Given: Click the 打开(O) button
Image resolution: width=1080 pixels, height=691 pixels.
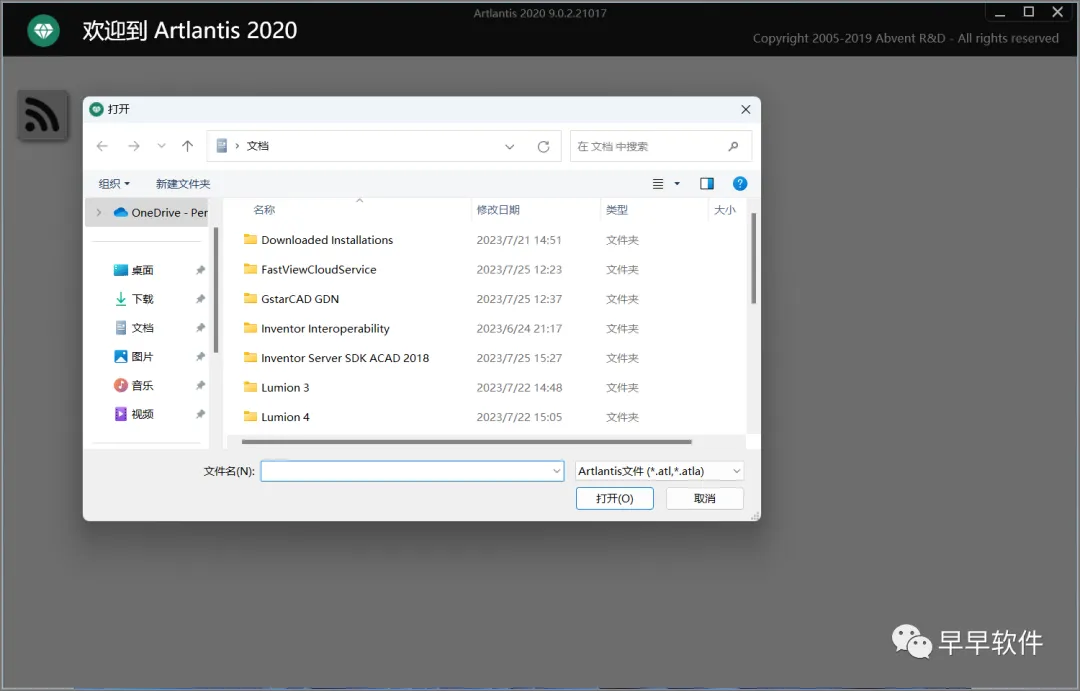Looking at the screenshot, I should click(x=614, y=499).
